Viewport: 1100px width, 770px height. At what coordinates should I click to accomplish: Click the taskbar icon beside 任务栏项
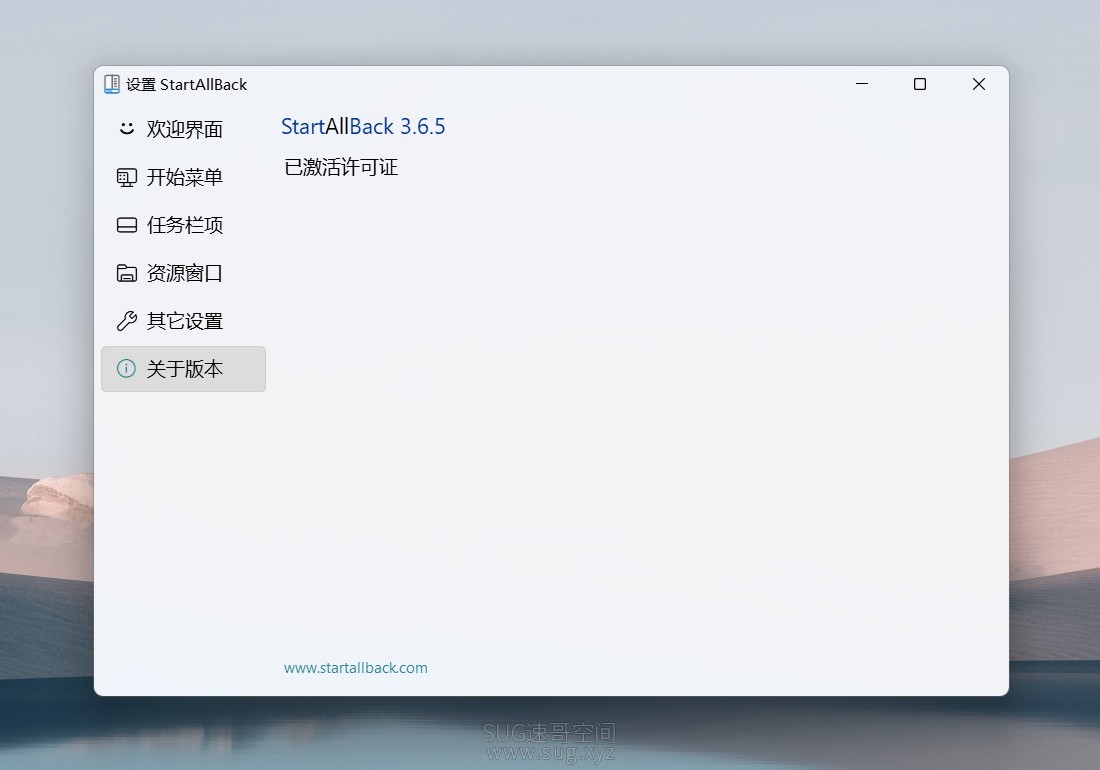(126, 225)
